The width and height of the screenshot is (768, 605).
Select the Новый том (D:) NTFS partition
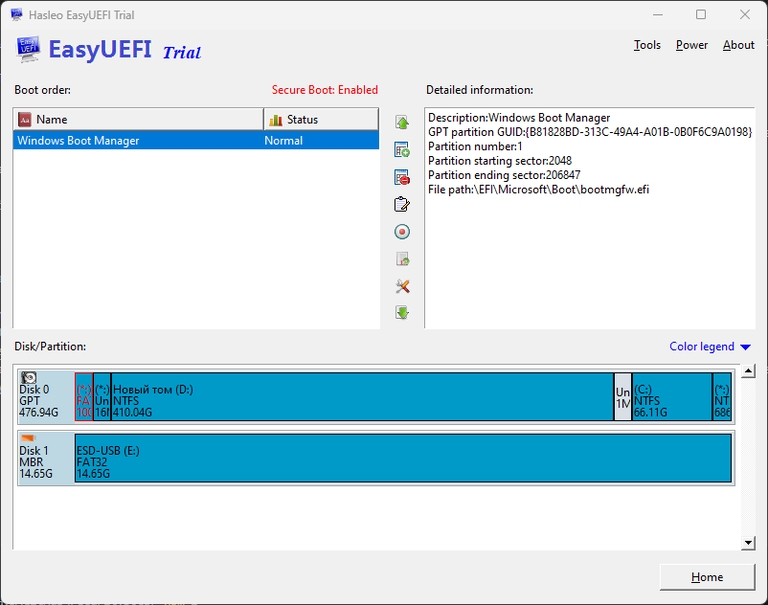coord(360,396)
